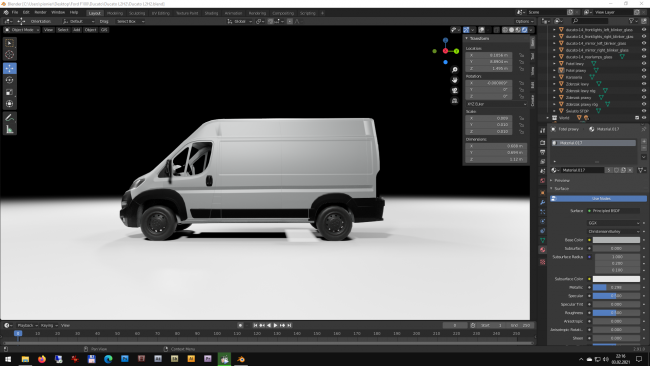Activate the Rotate tool
The height and width of the screenshot is (366, 650).
10,80
